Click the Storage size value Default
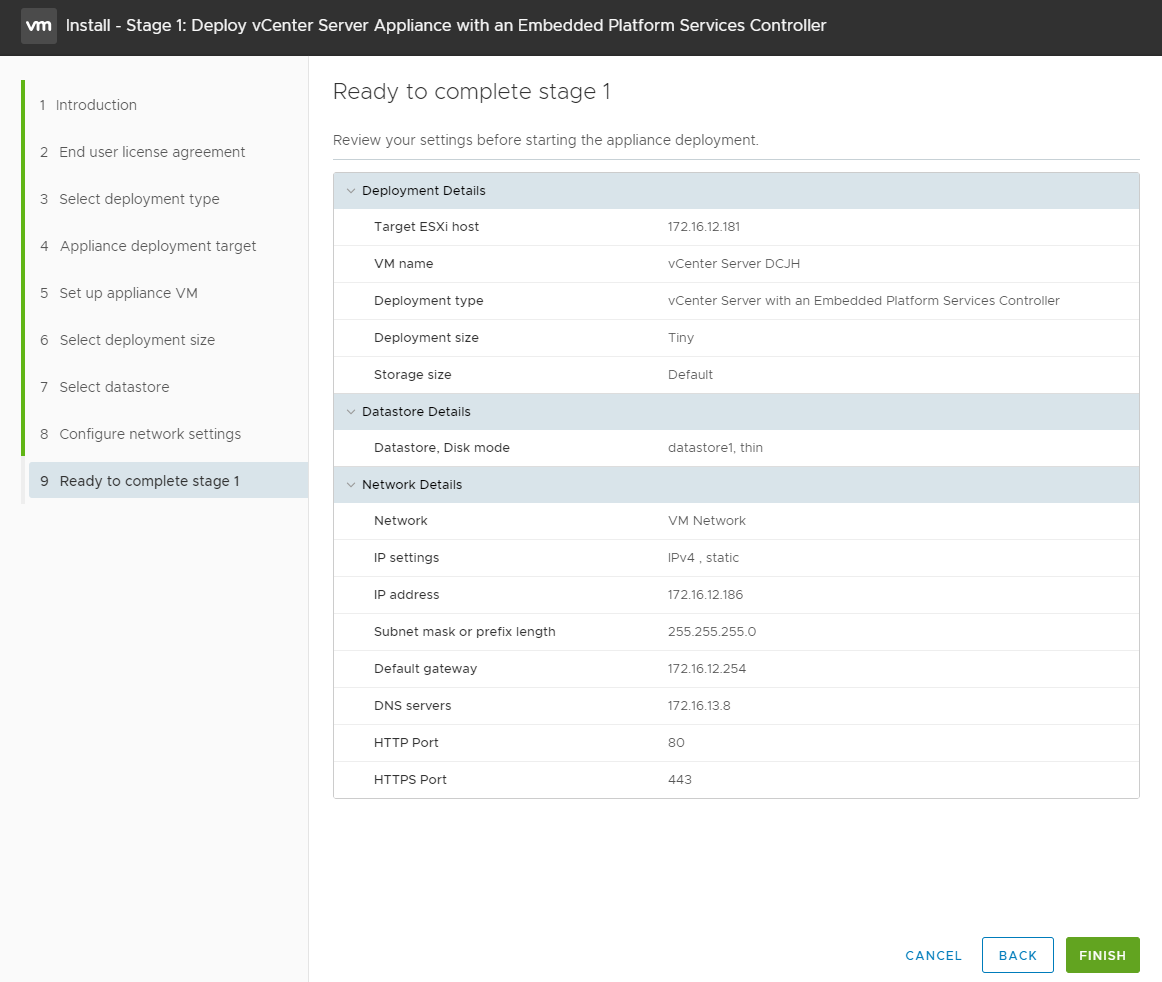The height and width of the screenshot is (982, 1162). pos(690,375)
